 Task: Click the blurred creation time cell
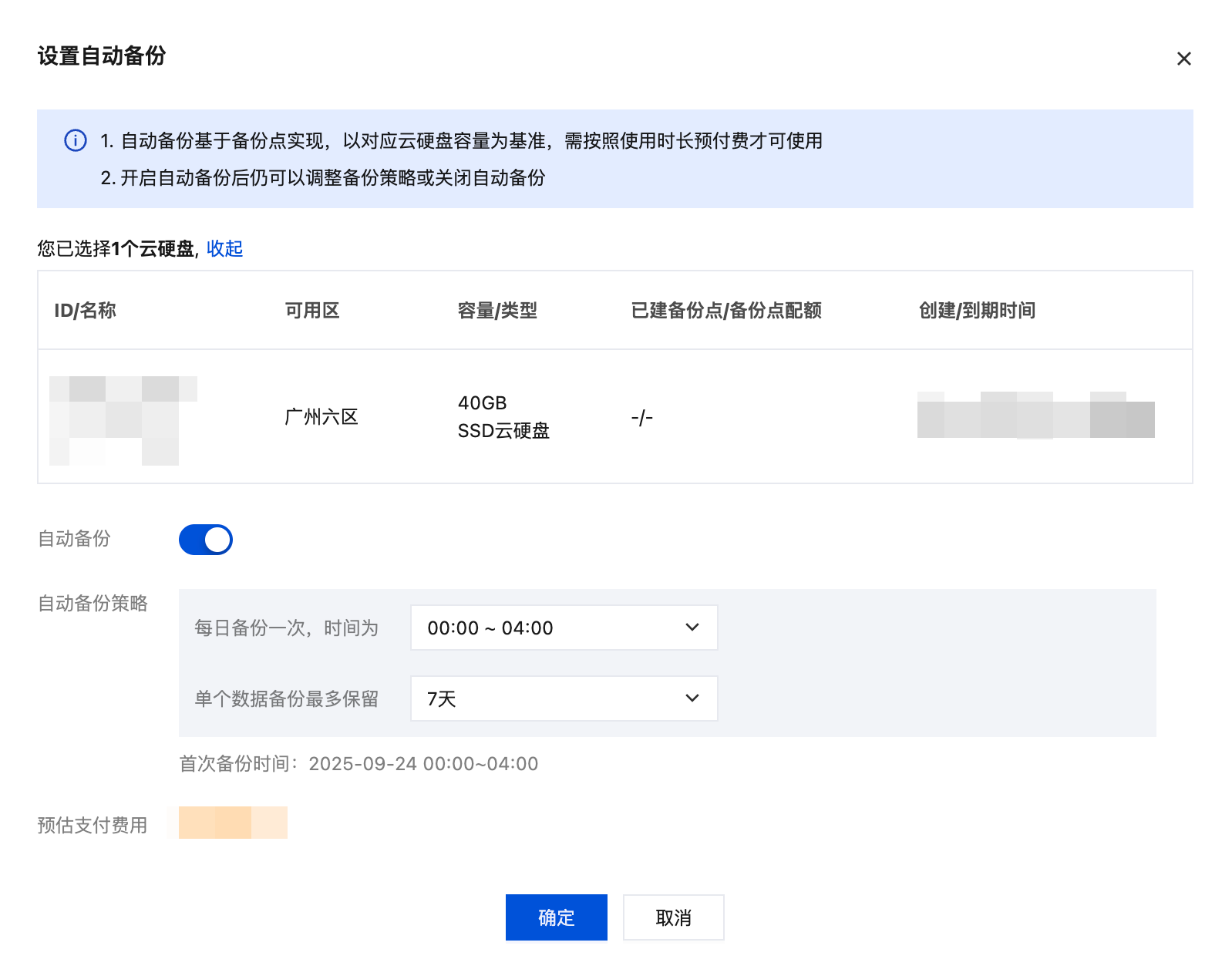click(x=1035, y=416)
